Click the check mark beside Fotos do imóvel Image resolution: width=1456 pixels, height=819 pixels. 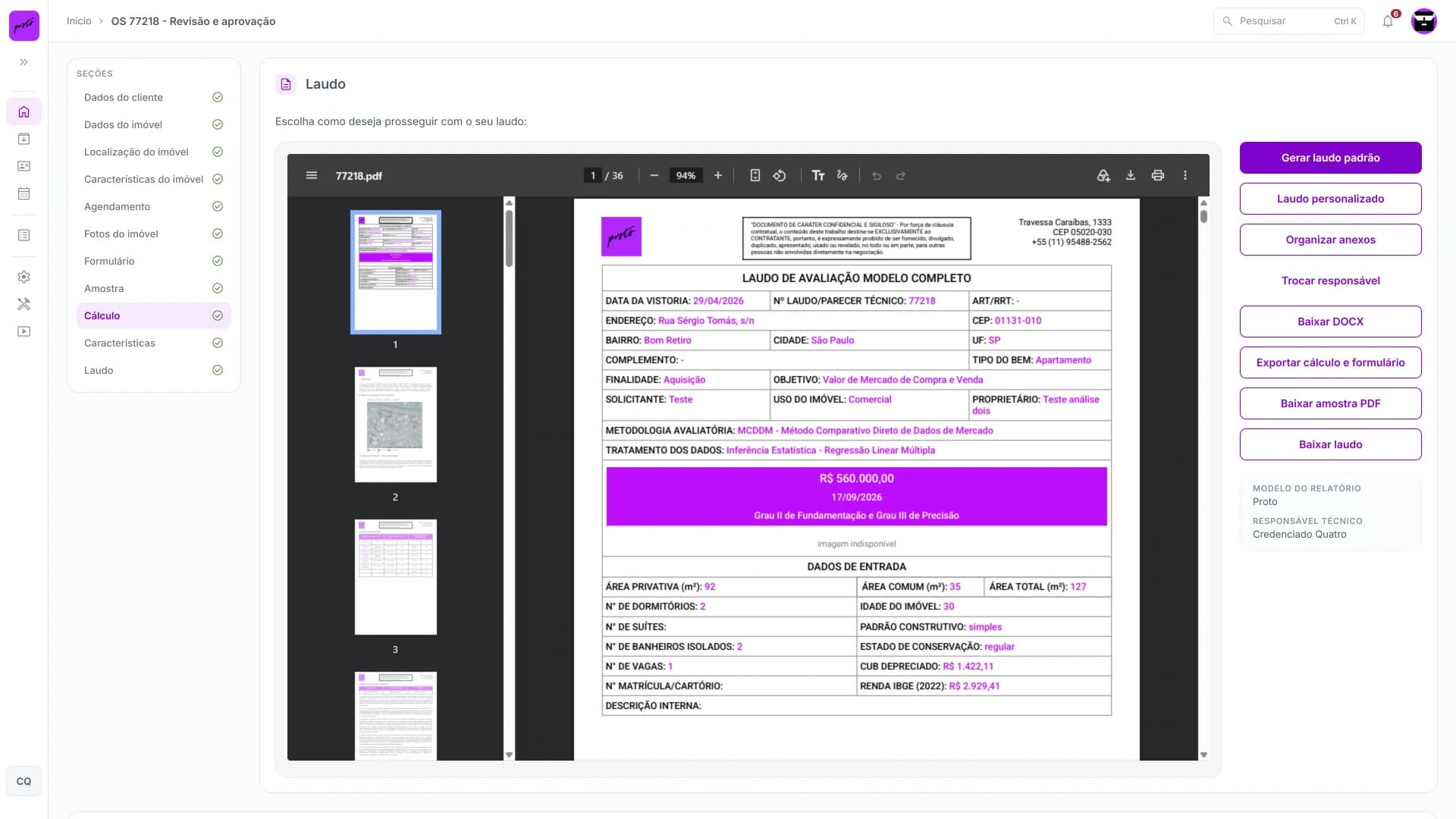218,234
